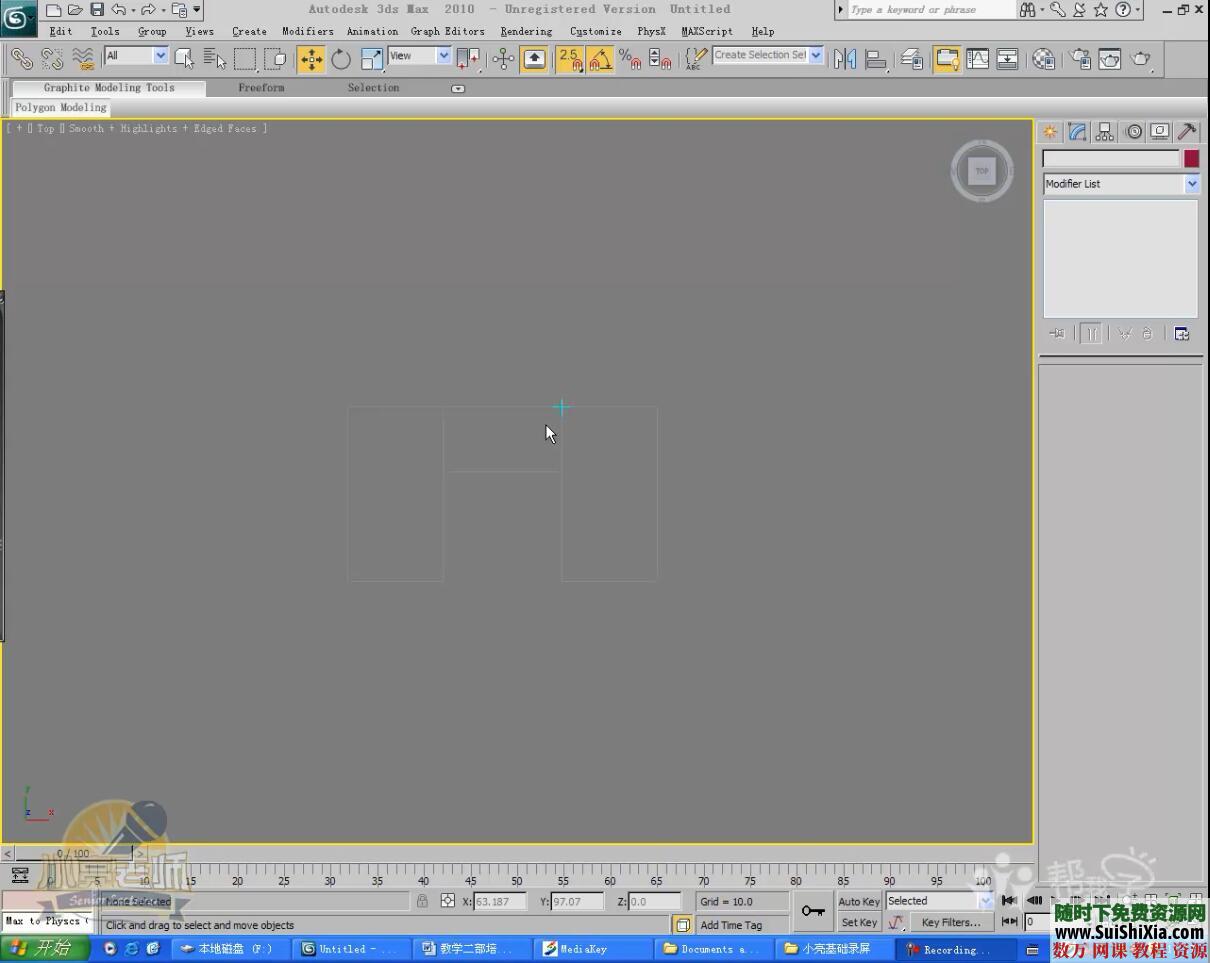Image resolution: width=1210 pixels, height=963 pixels.
Task: Toggle Auto Key animation mode
Action: 858,901
